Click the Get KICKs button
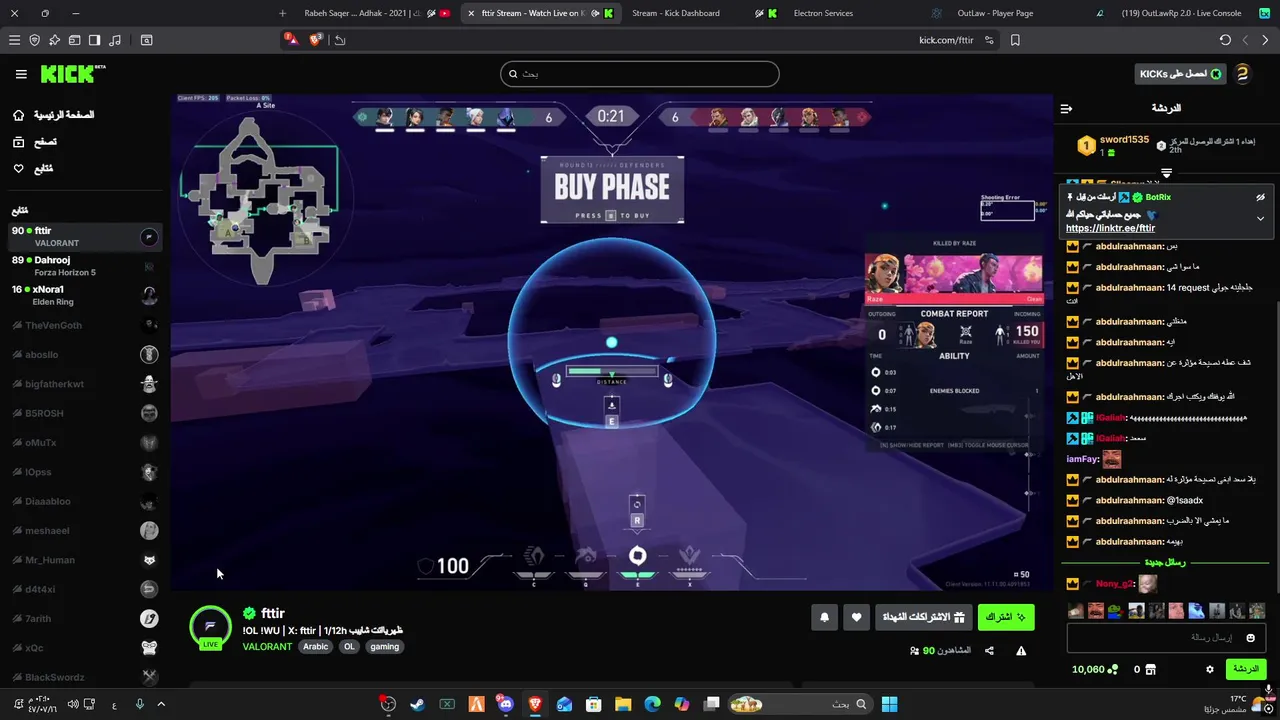The height and width of the screenshot is (720, 1280). click(x=1181, y=74)
